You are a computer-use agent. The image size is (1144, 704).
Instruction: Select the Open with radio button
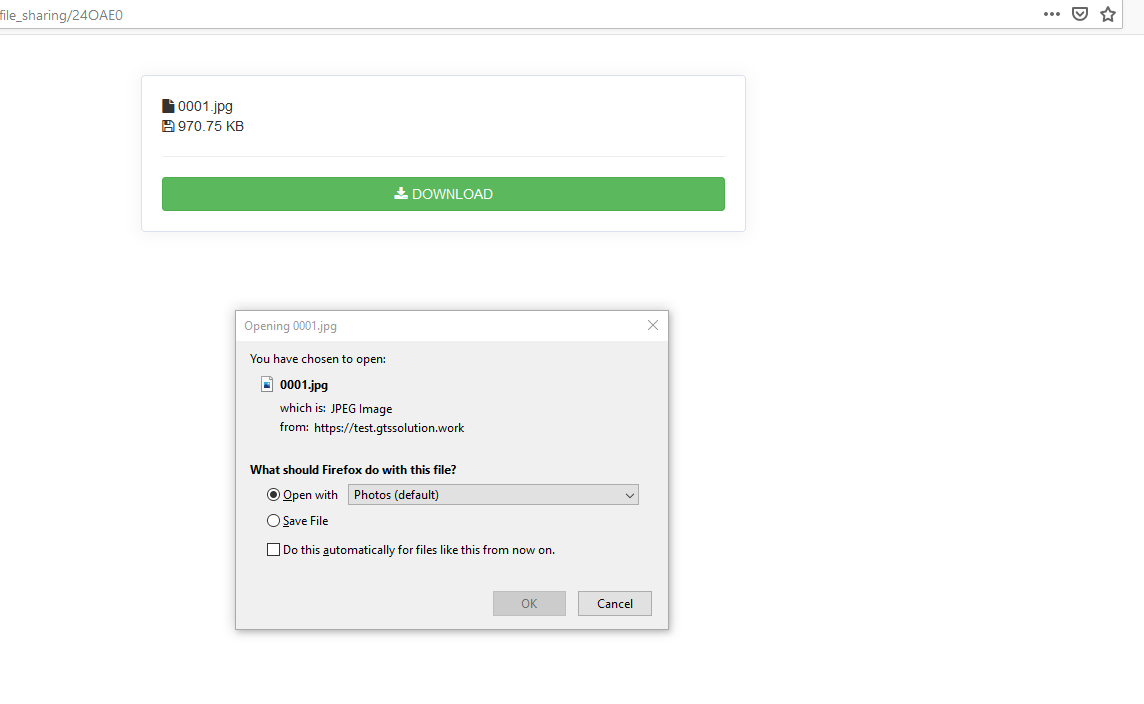click(x=273, y=494)
